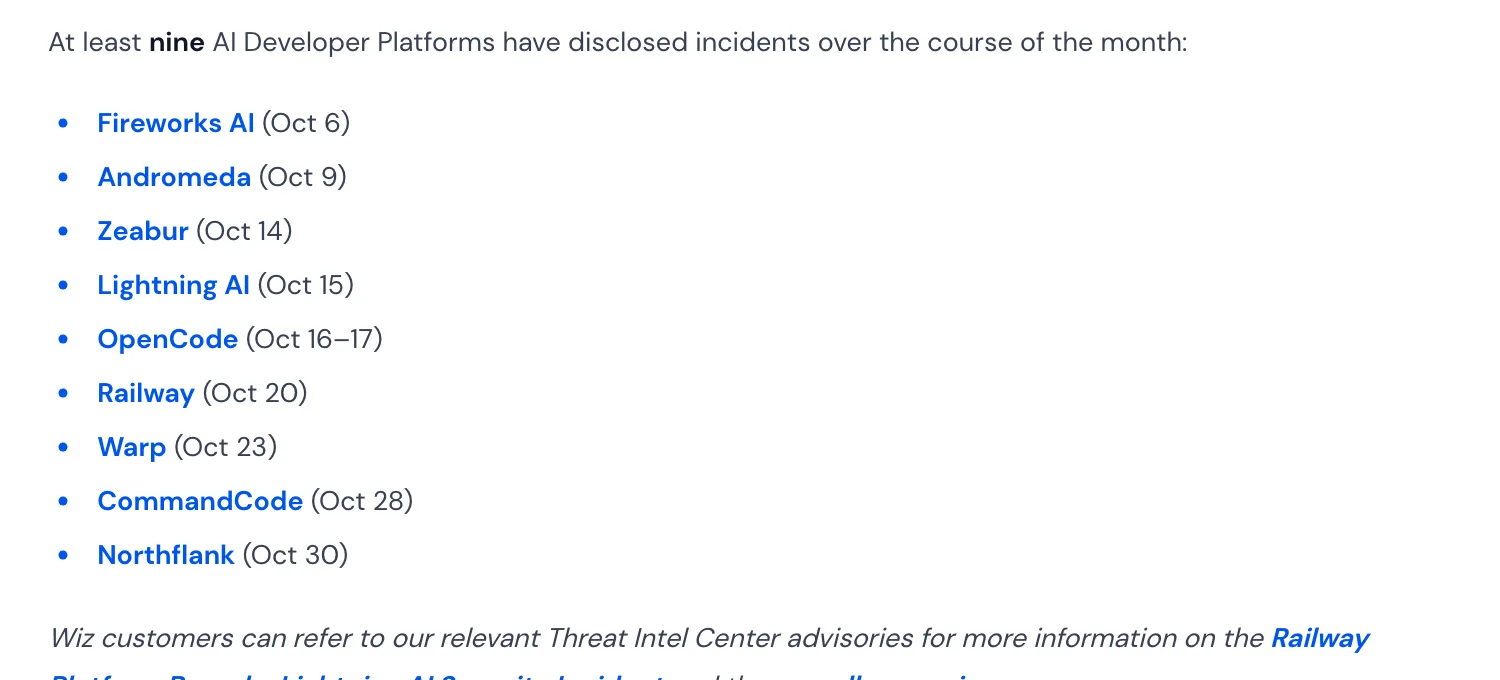Click the "(Oct 20)" date after Railway

click(255, 393)
